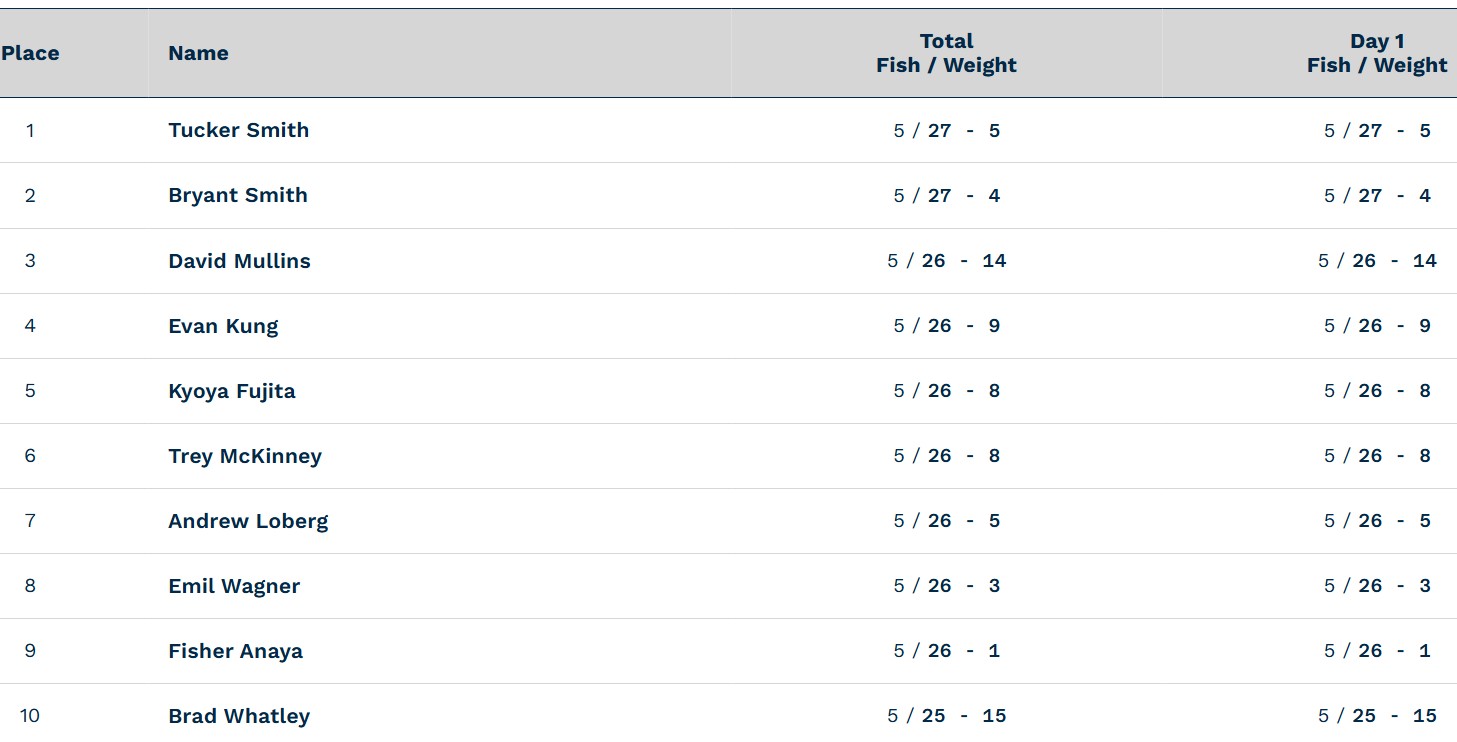The image size is (1457, 742).
Task: Open Evan Kung's angler page
Action: (223, 326)
